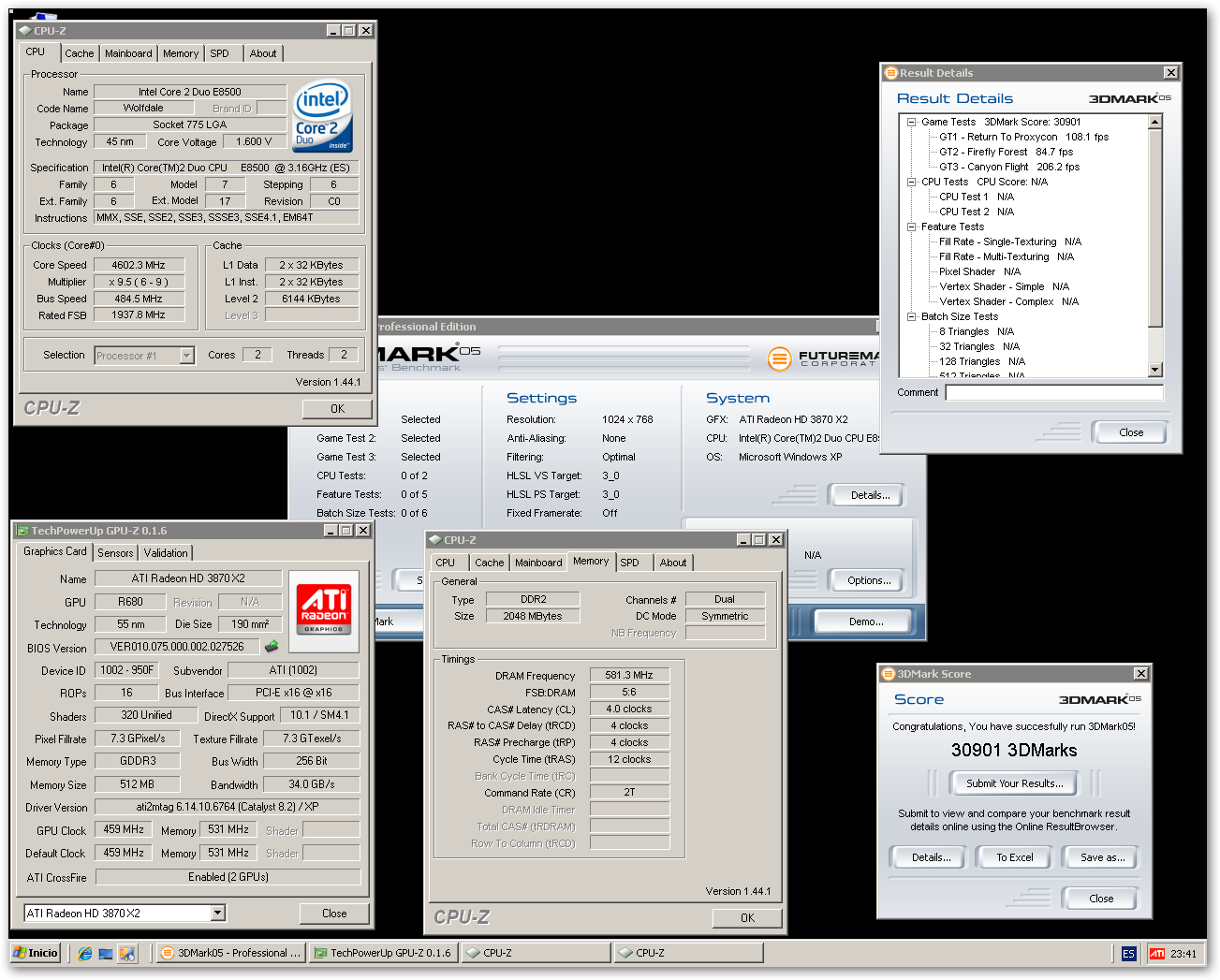1220x980 pixels.
Task: Click Result Details scrollbar up arrow
Action: click(x=1155, y=122)
